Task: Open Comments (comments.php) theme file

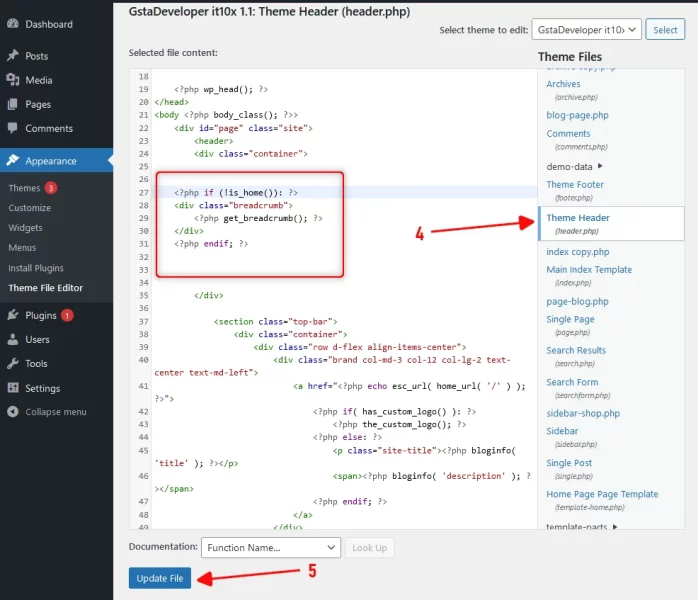Action: [x=568, y=133]
